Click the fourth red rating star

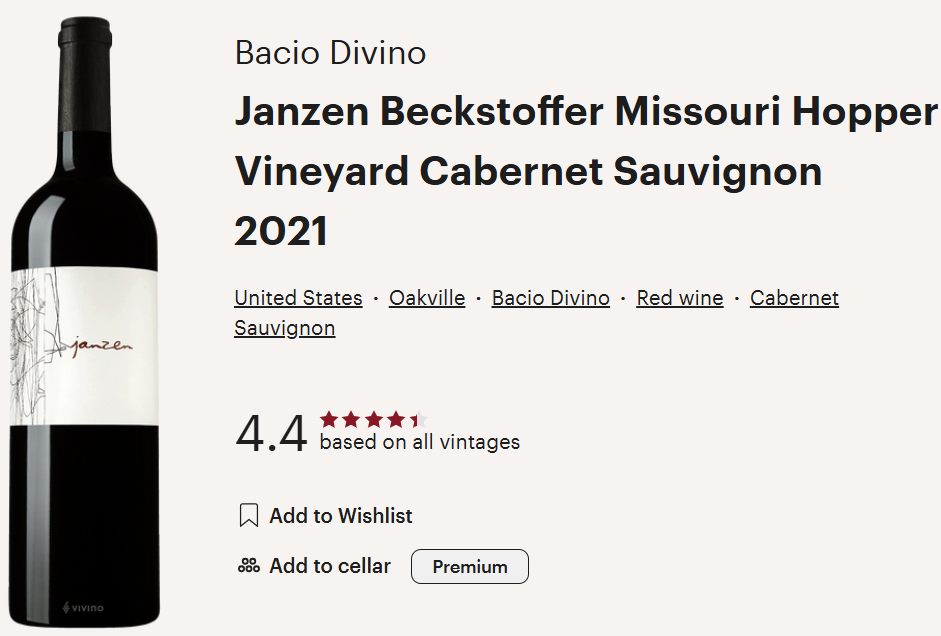click(x=395, y=419)
